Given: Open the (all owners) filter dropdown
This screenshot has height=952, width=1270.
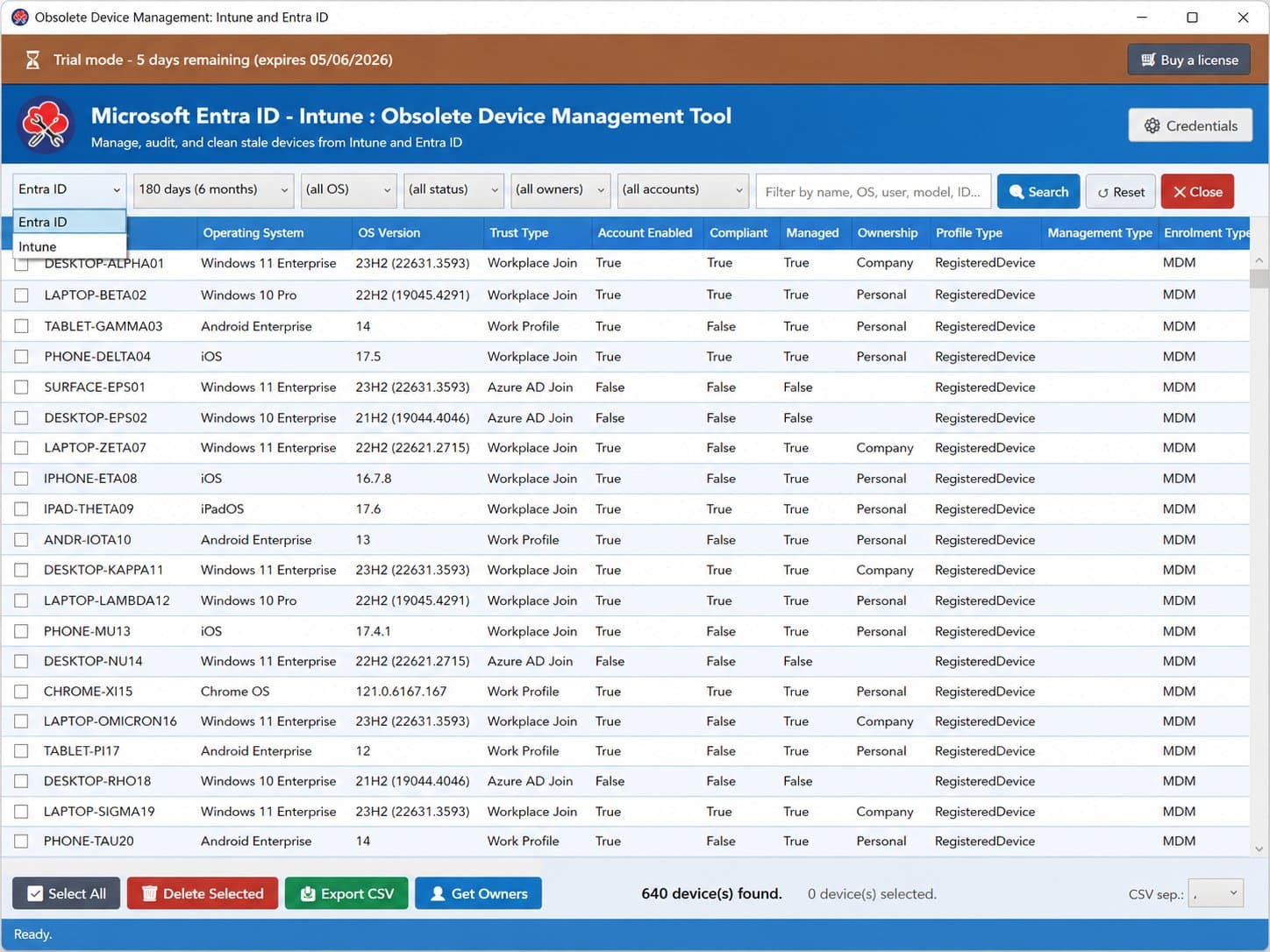Looking at the screenshot, I should tap(560, 189).
